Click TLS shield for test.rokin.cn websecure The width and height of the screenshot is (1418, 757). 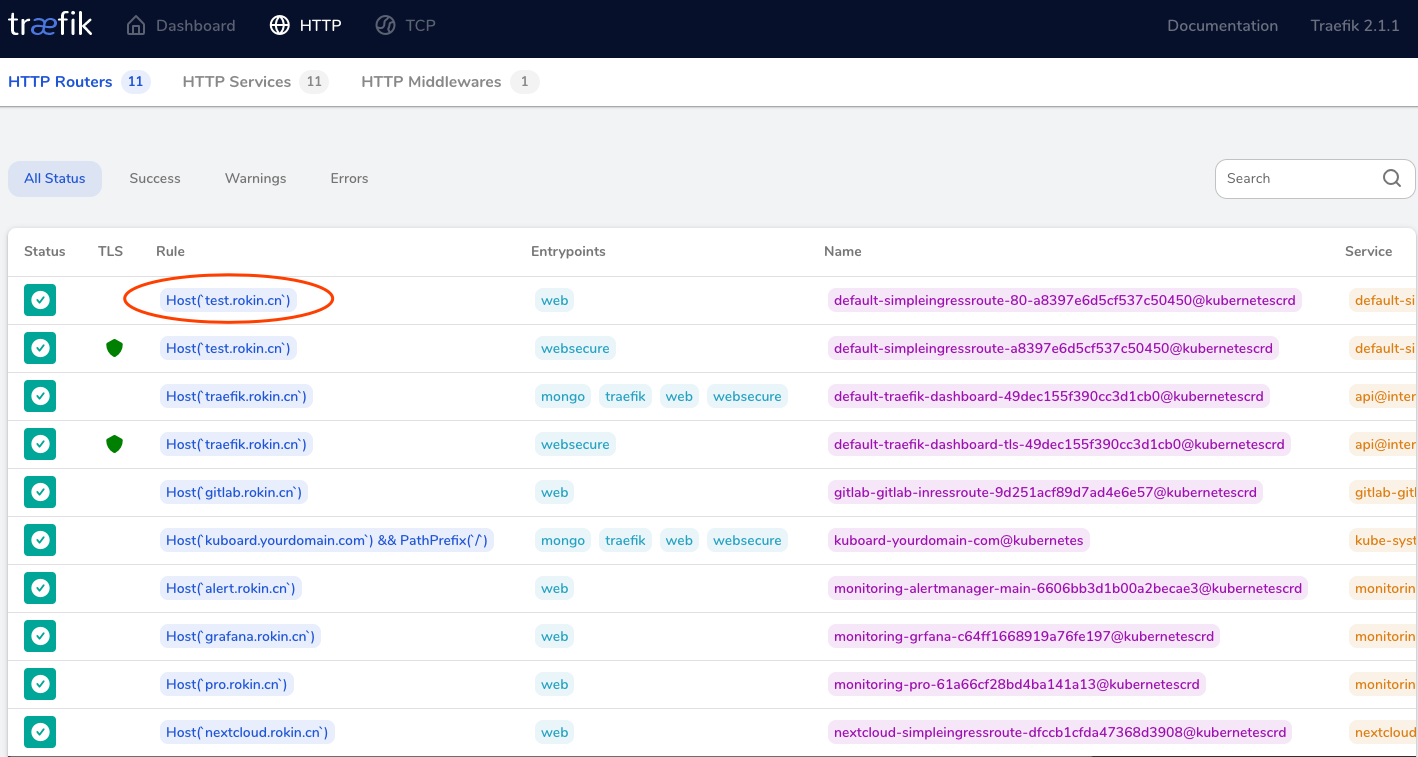[x=115, y=348]
